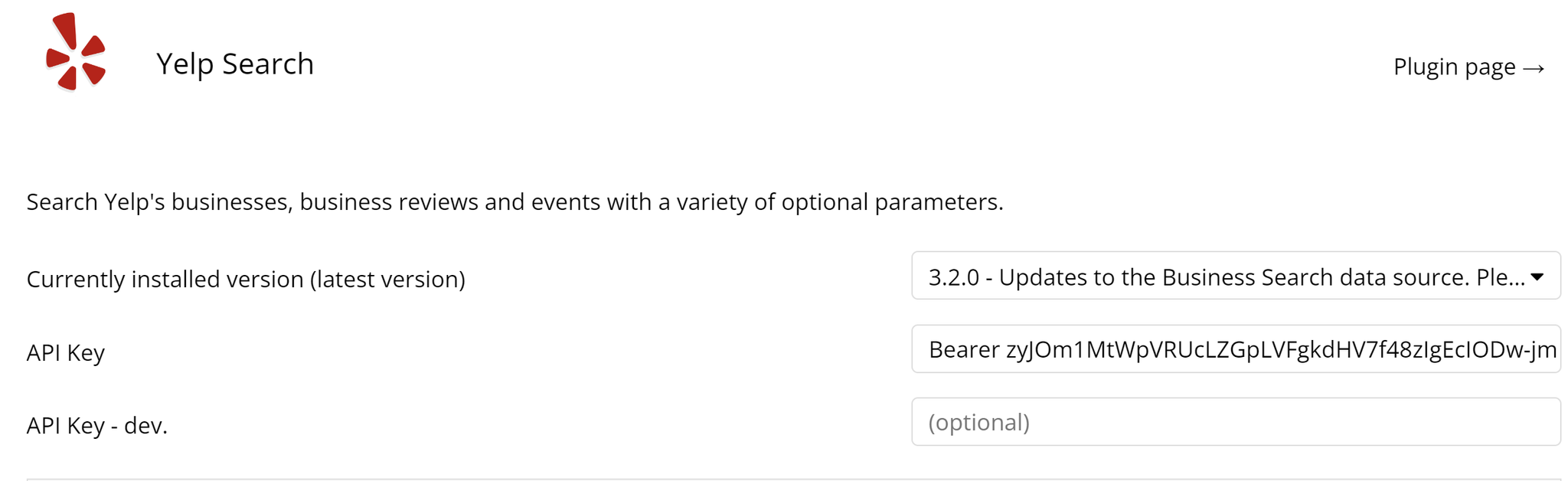Click the "Currently installed version (latest version)" label
1568x481 pixels.
[245, 279]
